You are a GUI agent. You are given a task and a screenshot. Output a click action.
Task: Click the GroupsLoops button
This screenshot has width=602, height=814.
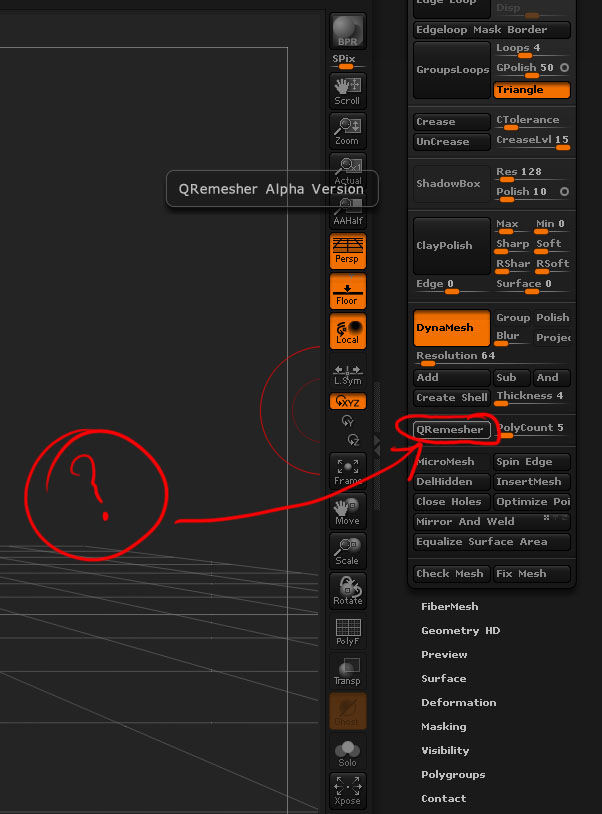tap(452, 70)
